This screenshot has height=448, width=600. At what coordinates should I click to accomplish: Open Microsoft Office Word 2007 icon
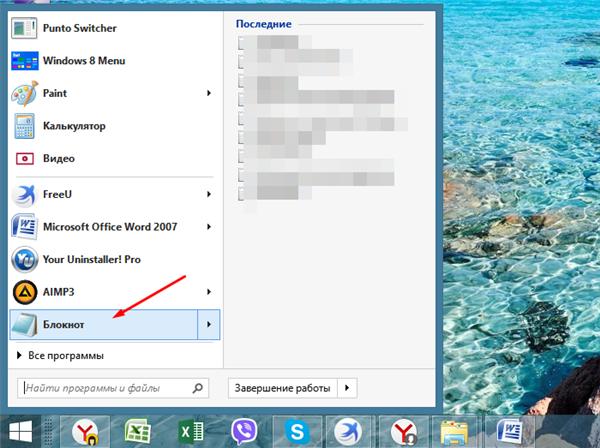[24, 227]
